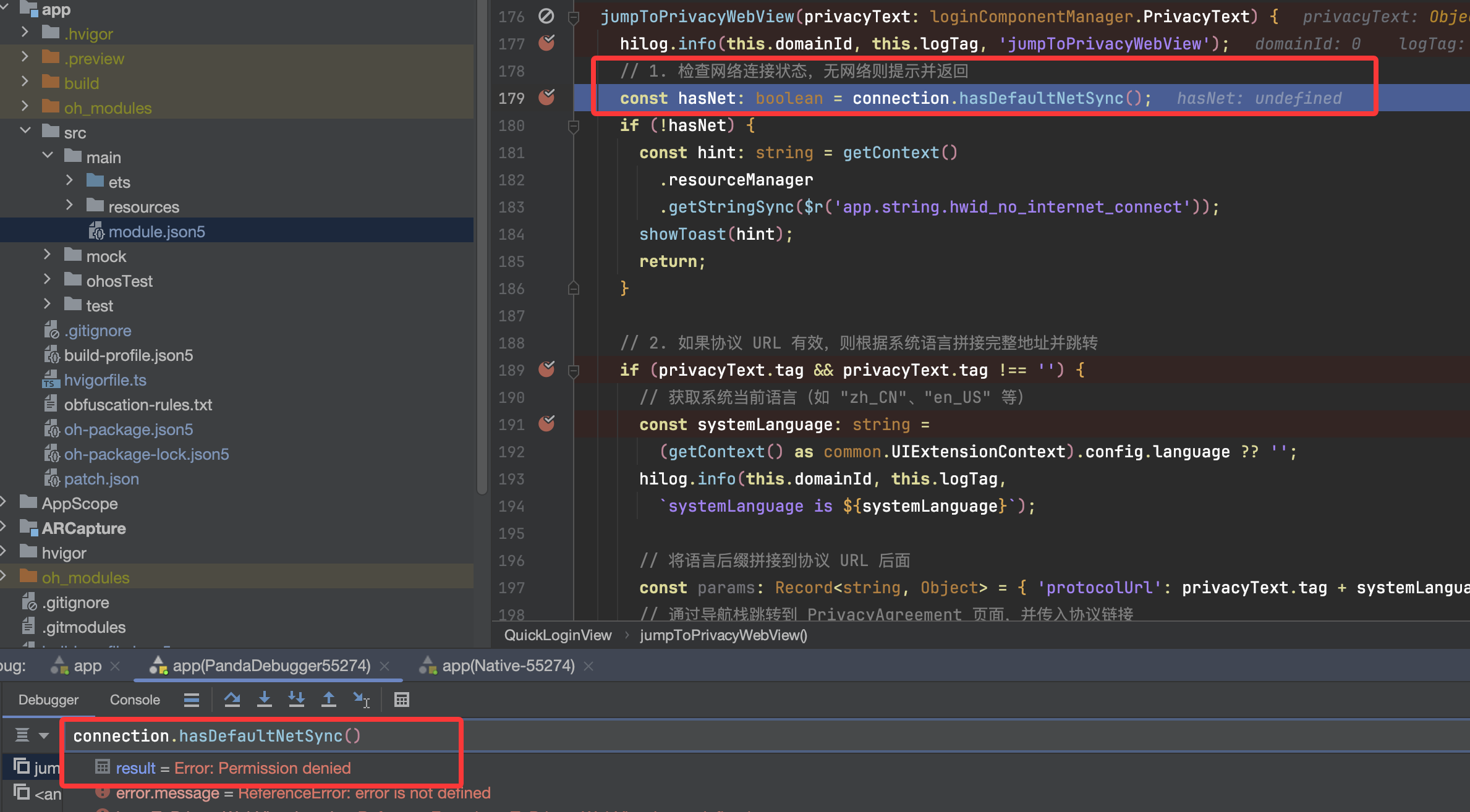Click jumpToPrivacyWebView() in the breadcrumb
The height and width of the screenshot is (812, 1470).
click(723, 635)
